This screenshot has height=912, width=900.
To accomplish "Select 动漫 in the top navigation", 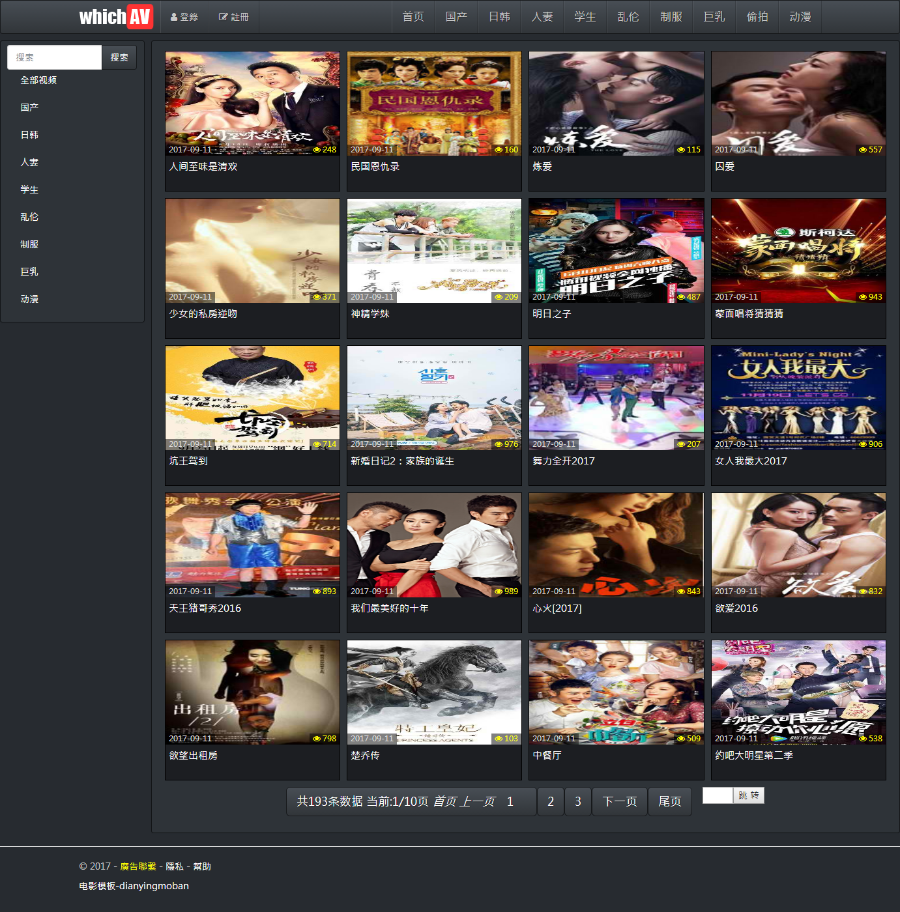I will 801,17.
